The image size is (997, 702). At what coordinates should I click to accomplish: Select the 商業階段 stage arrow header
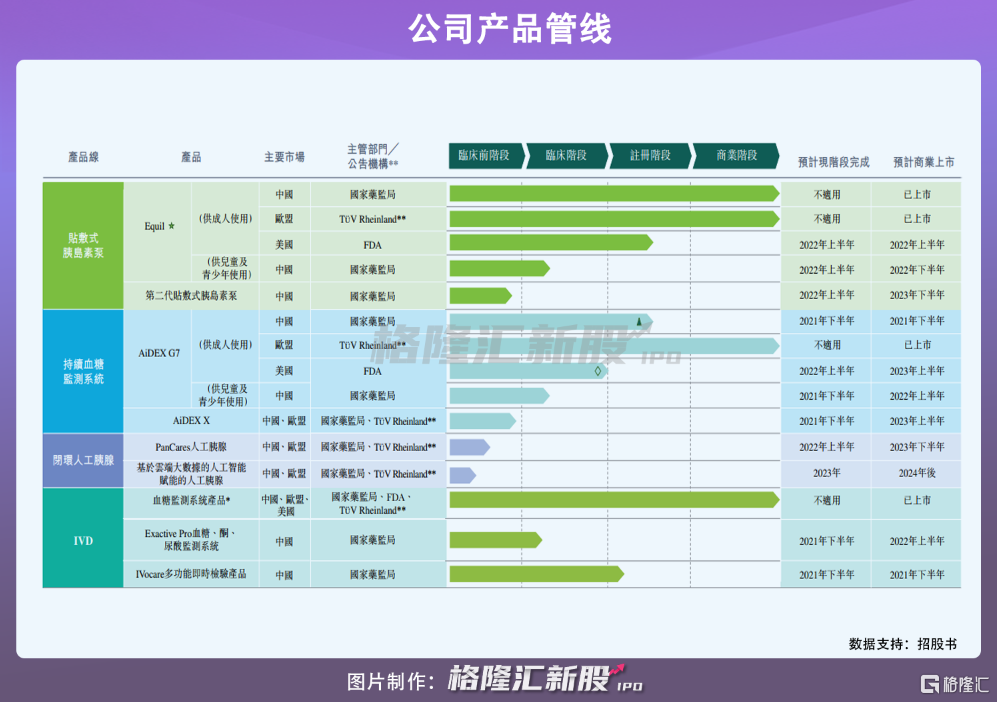click(736, 156)
